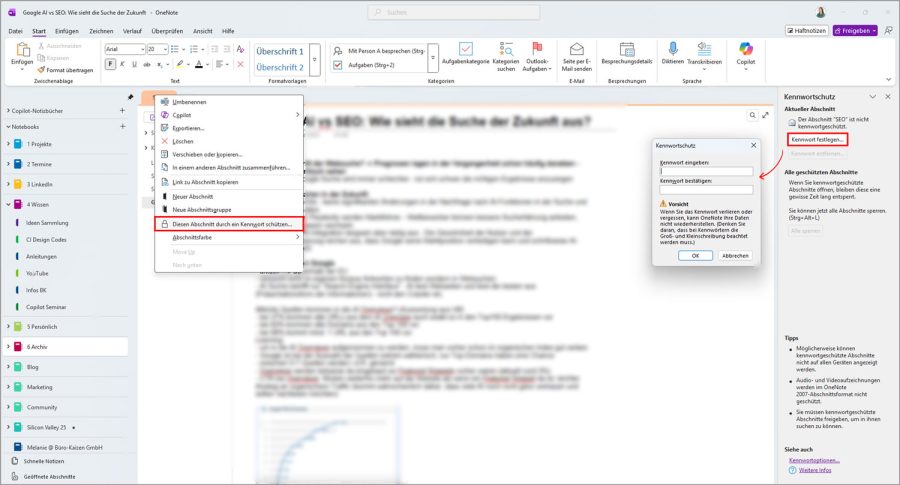
Task: Click the Transkribieren icon
Action: tap(704, 49)
